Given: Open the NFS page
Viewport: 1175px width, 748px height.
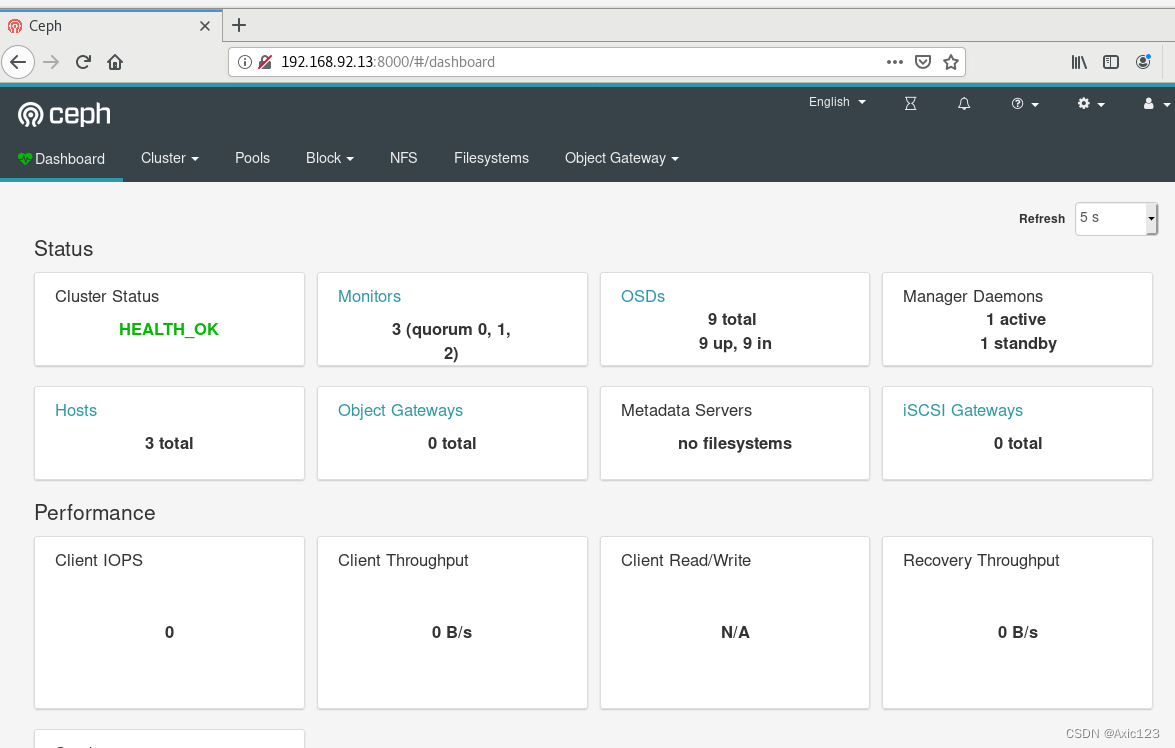Looking at the screenshot, I should [403, 158].
